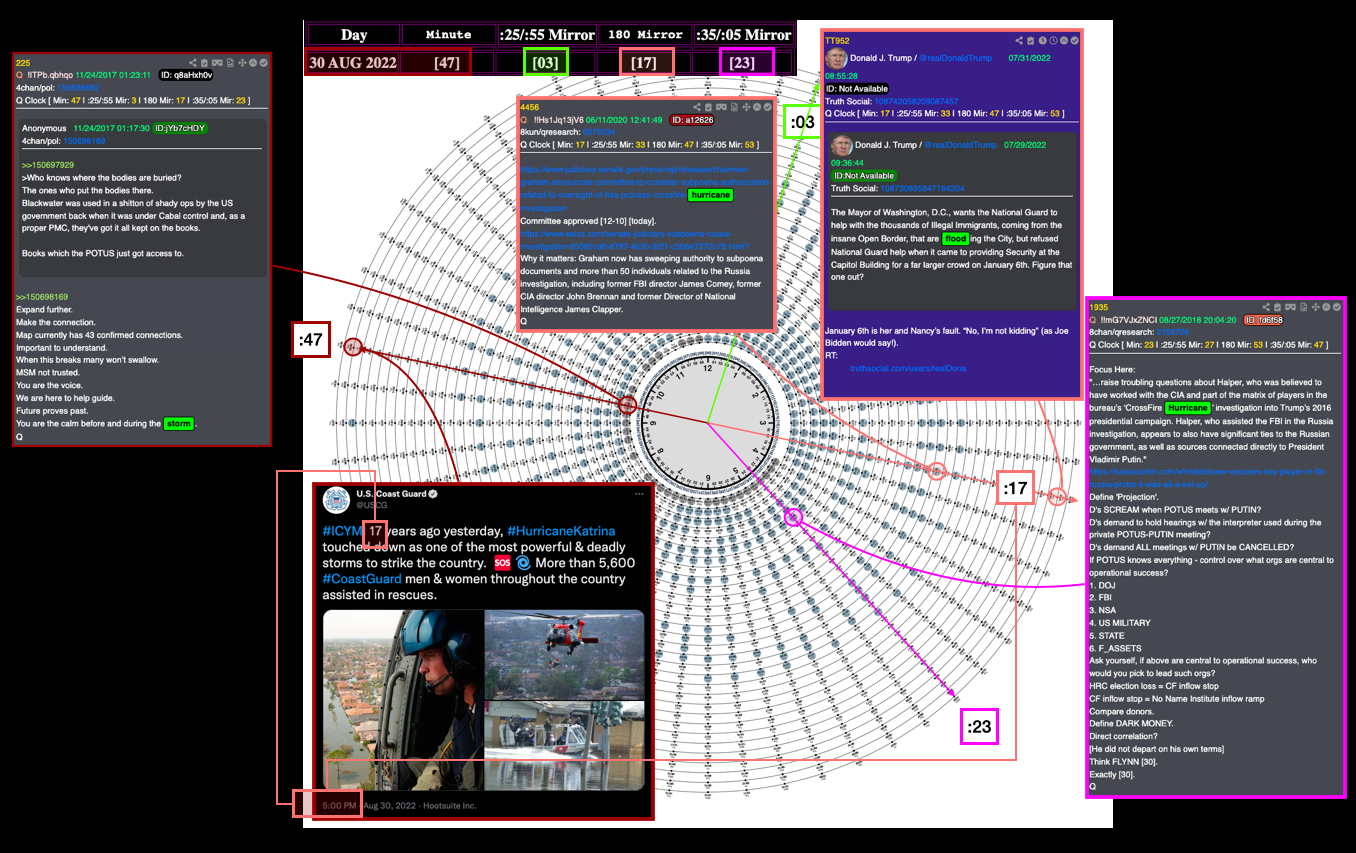Click the circled triangle icon on post 225
Viewport: 1356px width, 853px height.
(x=253, y=63)
